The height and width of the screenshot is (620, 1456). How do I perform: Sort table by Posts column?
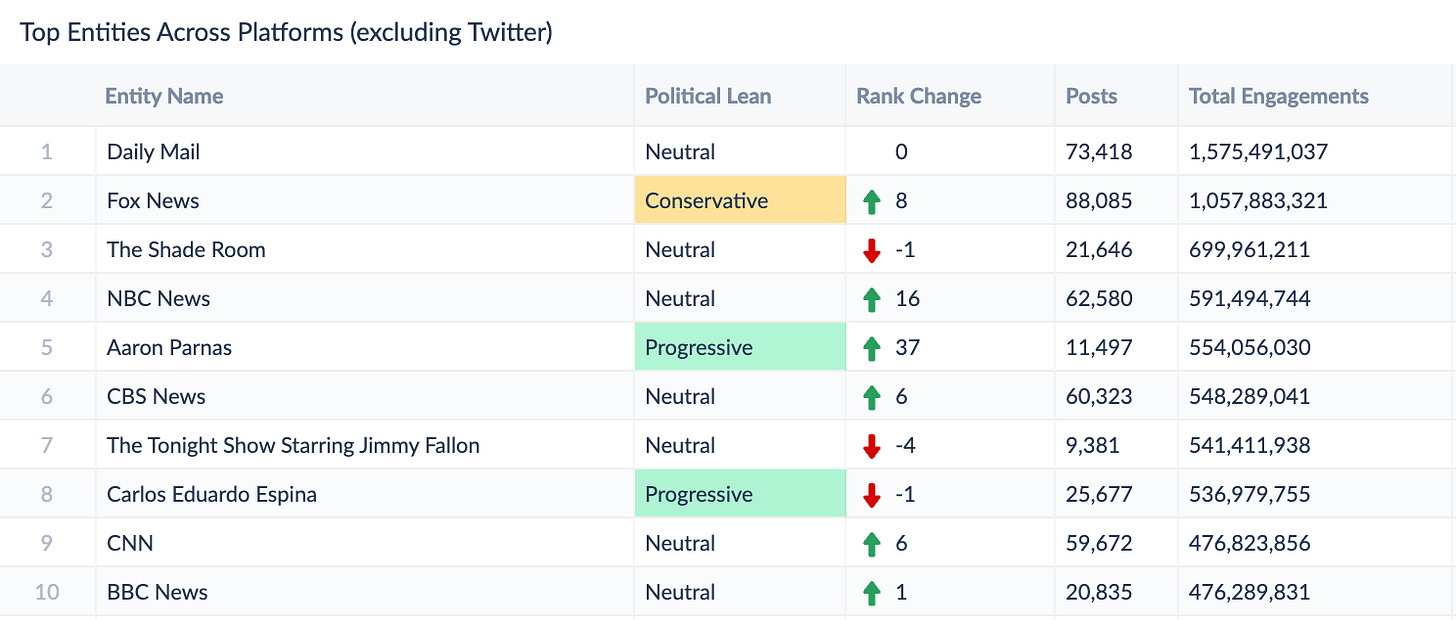coord(1091,96)
